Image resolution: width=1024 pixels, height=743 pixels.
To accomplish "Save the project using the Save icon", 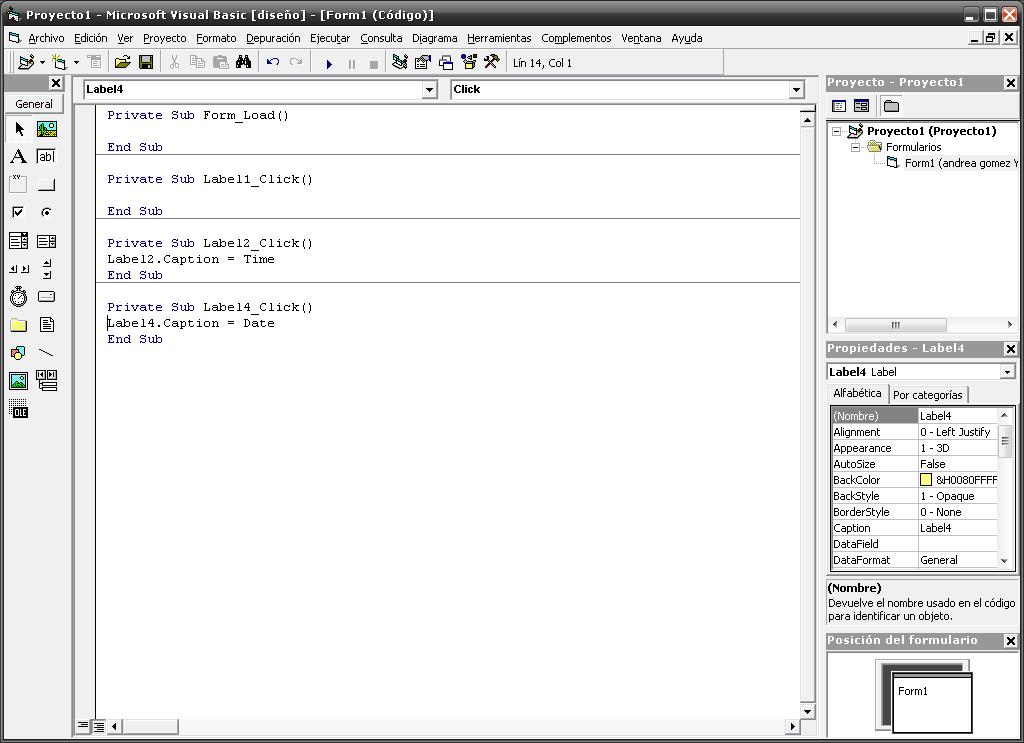I will (148, 61).
